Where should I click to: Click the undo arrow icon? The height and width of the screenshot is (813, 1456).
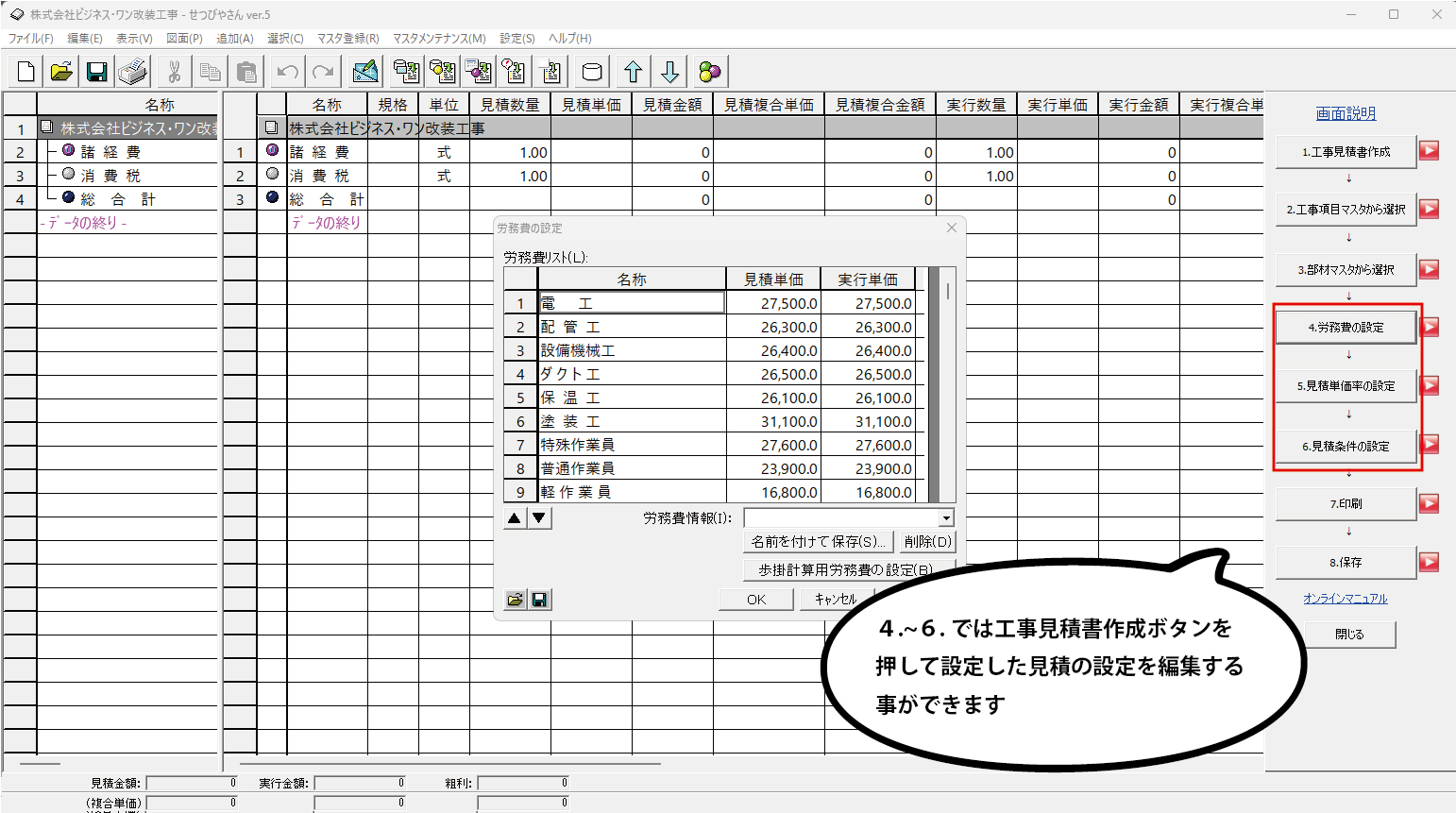pos(288,72)
